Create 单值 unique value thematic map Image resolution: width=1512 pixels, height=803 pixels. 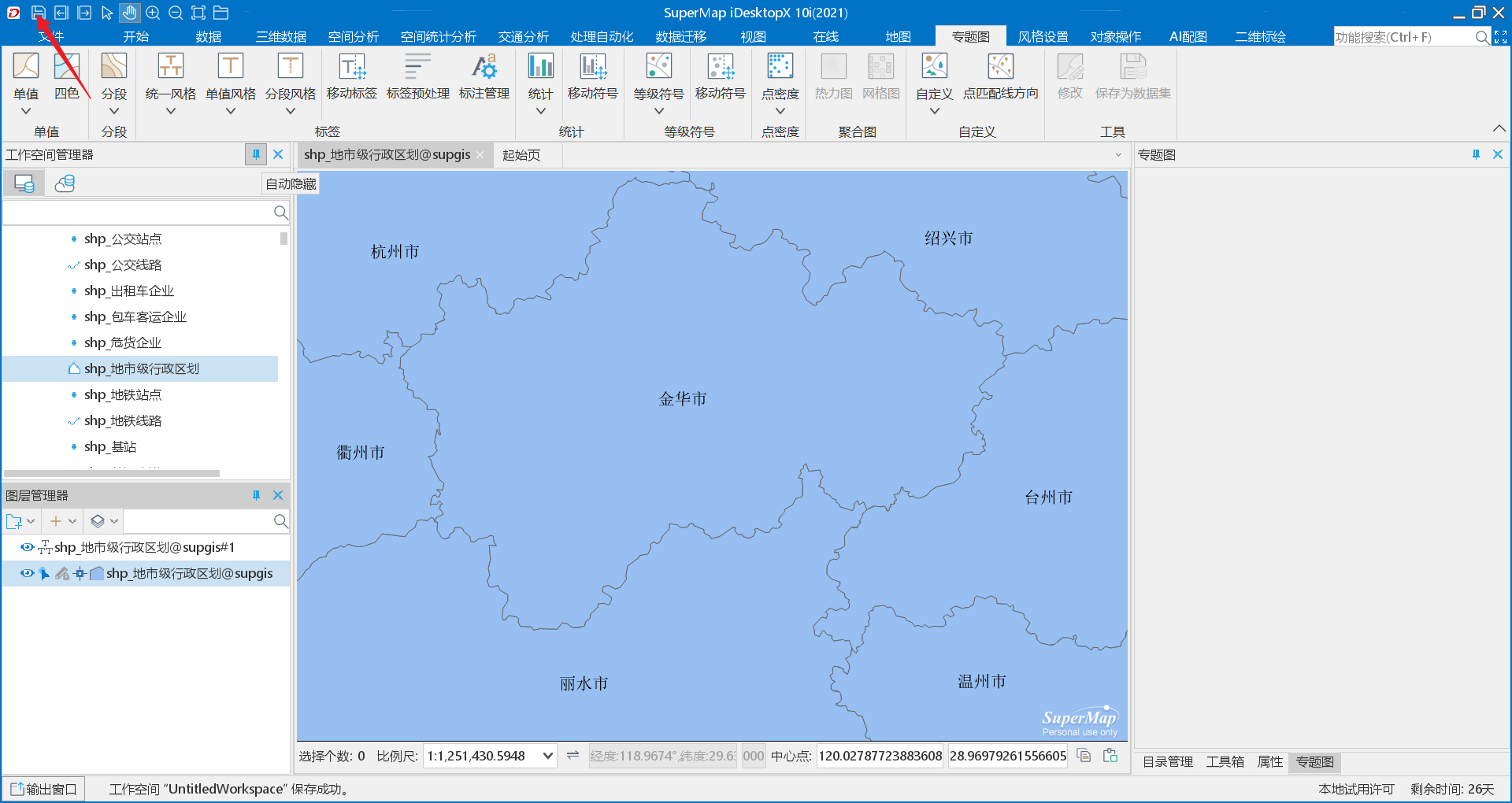click(26, 66)
